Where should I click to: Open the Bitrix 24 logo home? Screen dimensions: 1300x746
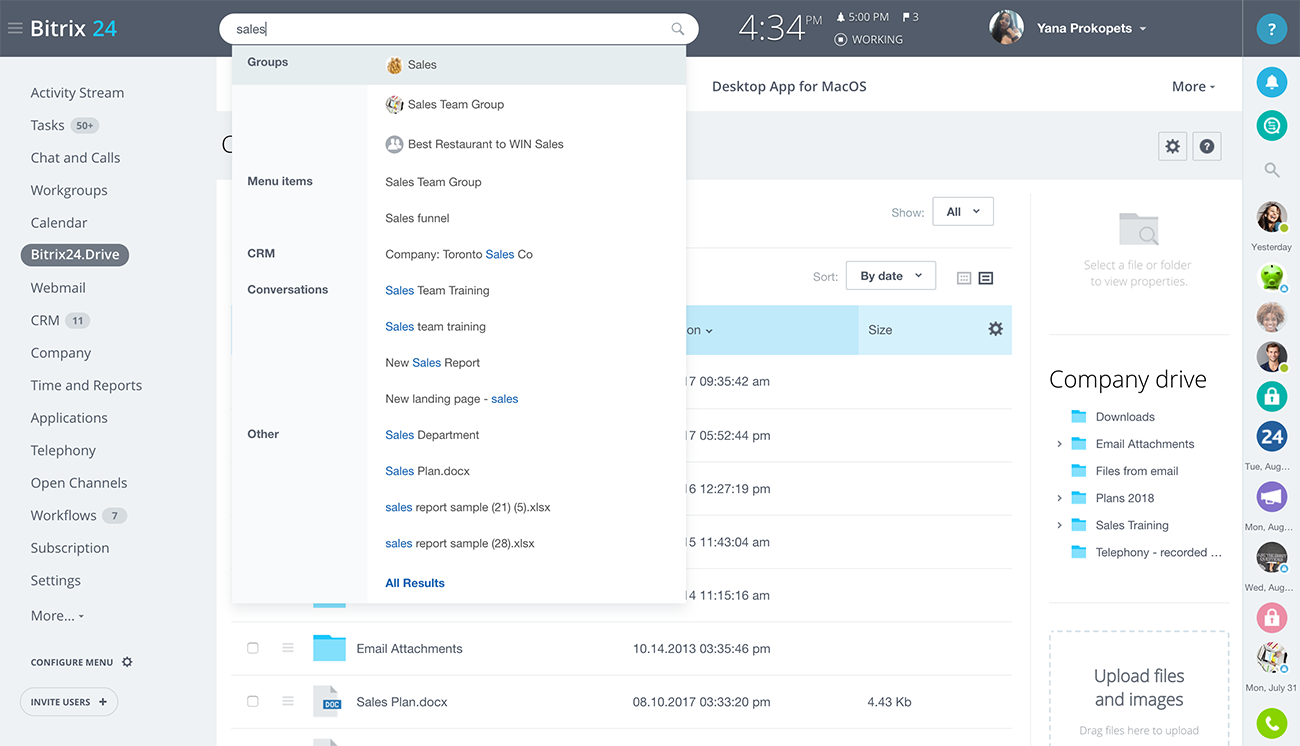[74, 28]
